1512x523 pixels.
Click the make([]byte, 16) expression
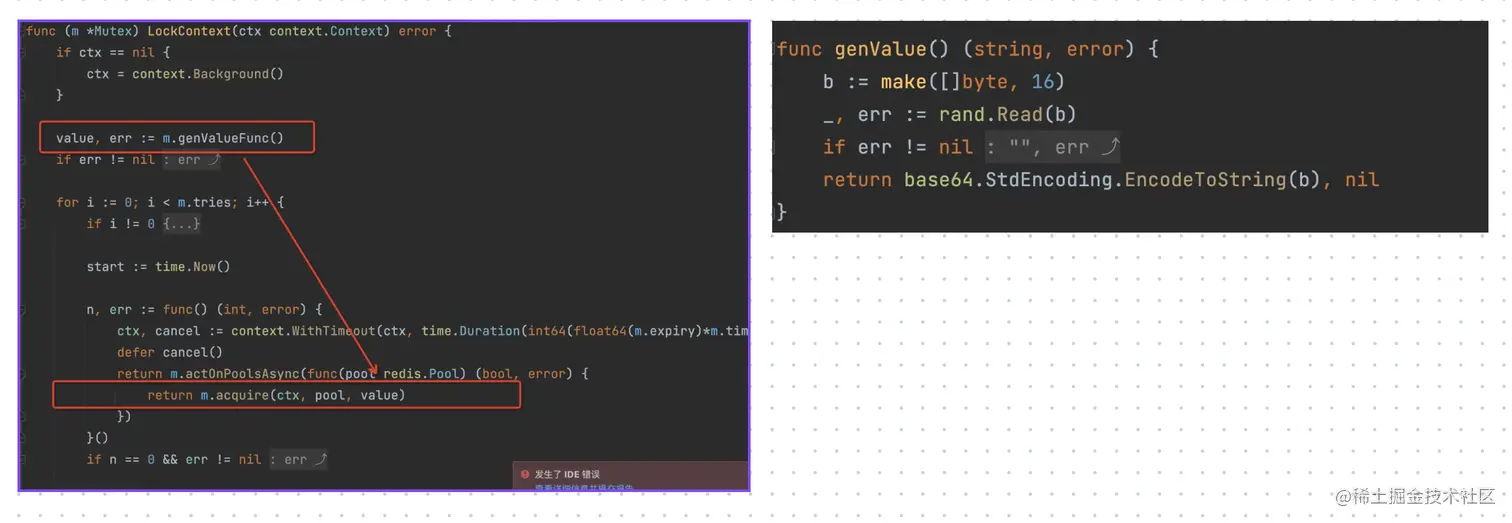tap(973, 82)
